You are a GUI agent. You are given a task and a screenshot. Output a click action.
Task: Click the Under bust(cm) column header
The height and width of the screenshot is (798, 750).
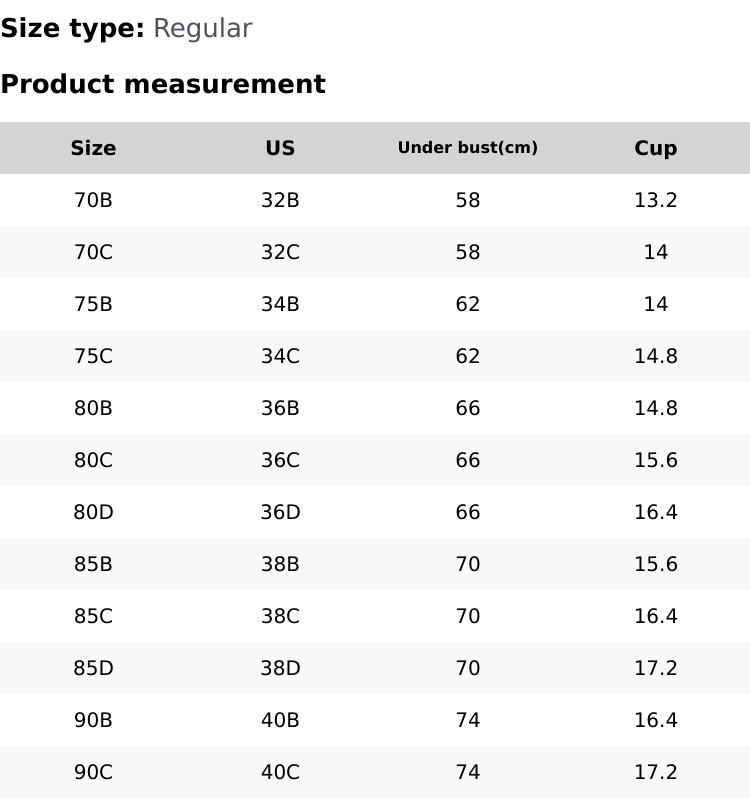point(467,148)
